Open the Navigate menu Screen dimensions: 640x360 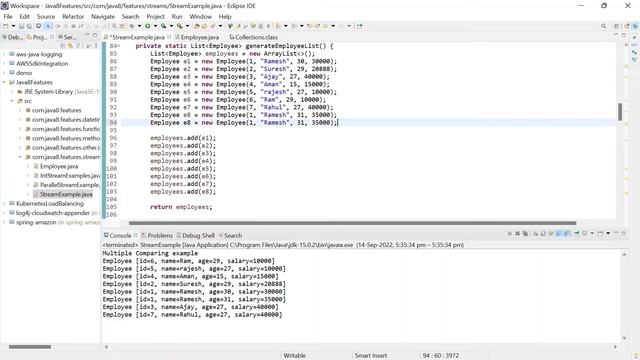[103, 16]
